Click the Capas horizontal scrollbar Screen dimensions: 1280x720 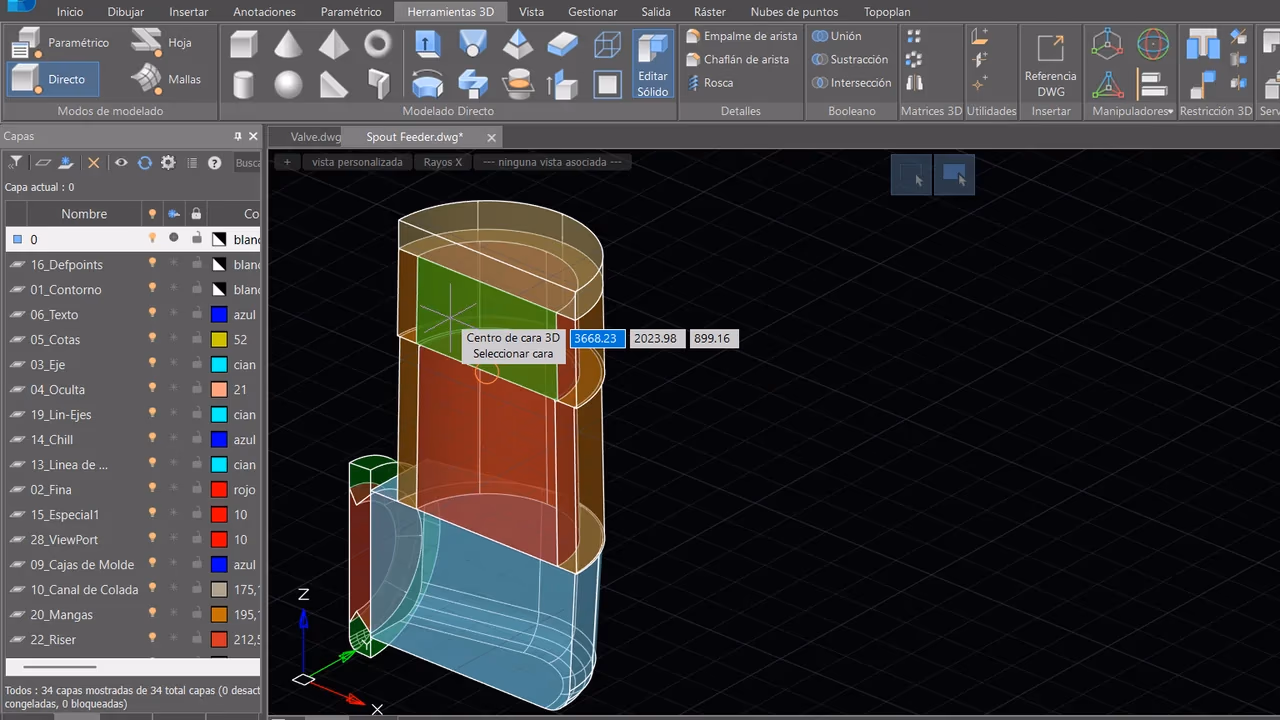59,666
